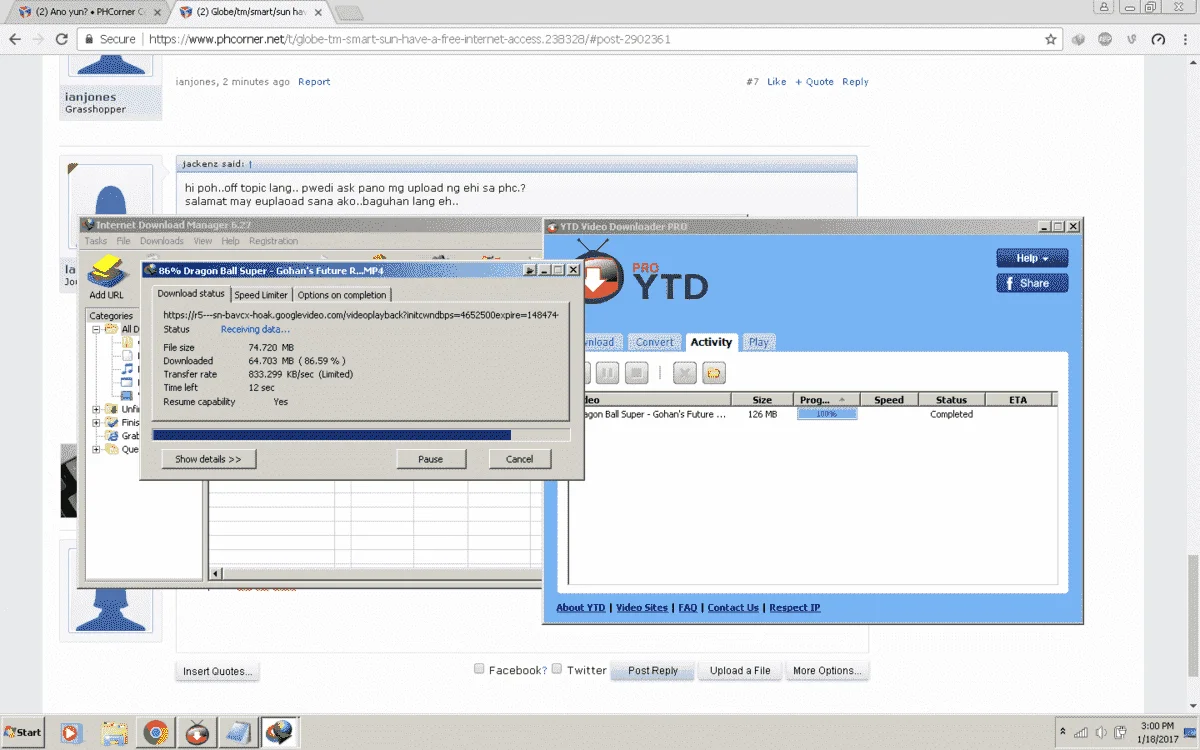Image resolution: width=1200 pixels, height=750 pixels.
Task: Check the Twitter checkbox
Action: pyautogui.click(x=557, y=669)
